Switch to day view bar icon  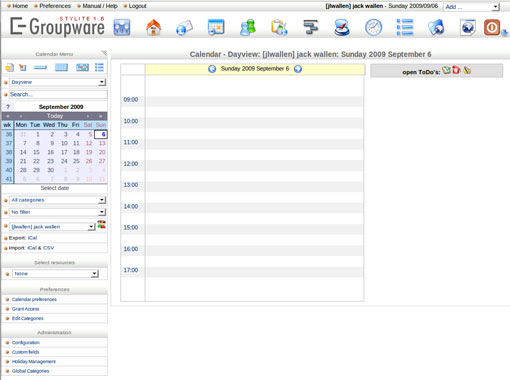(x=40, y=67)
